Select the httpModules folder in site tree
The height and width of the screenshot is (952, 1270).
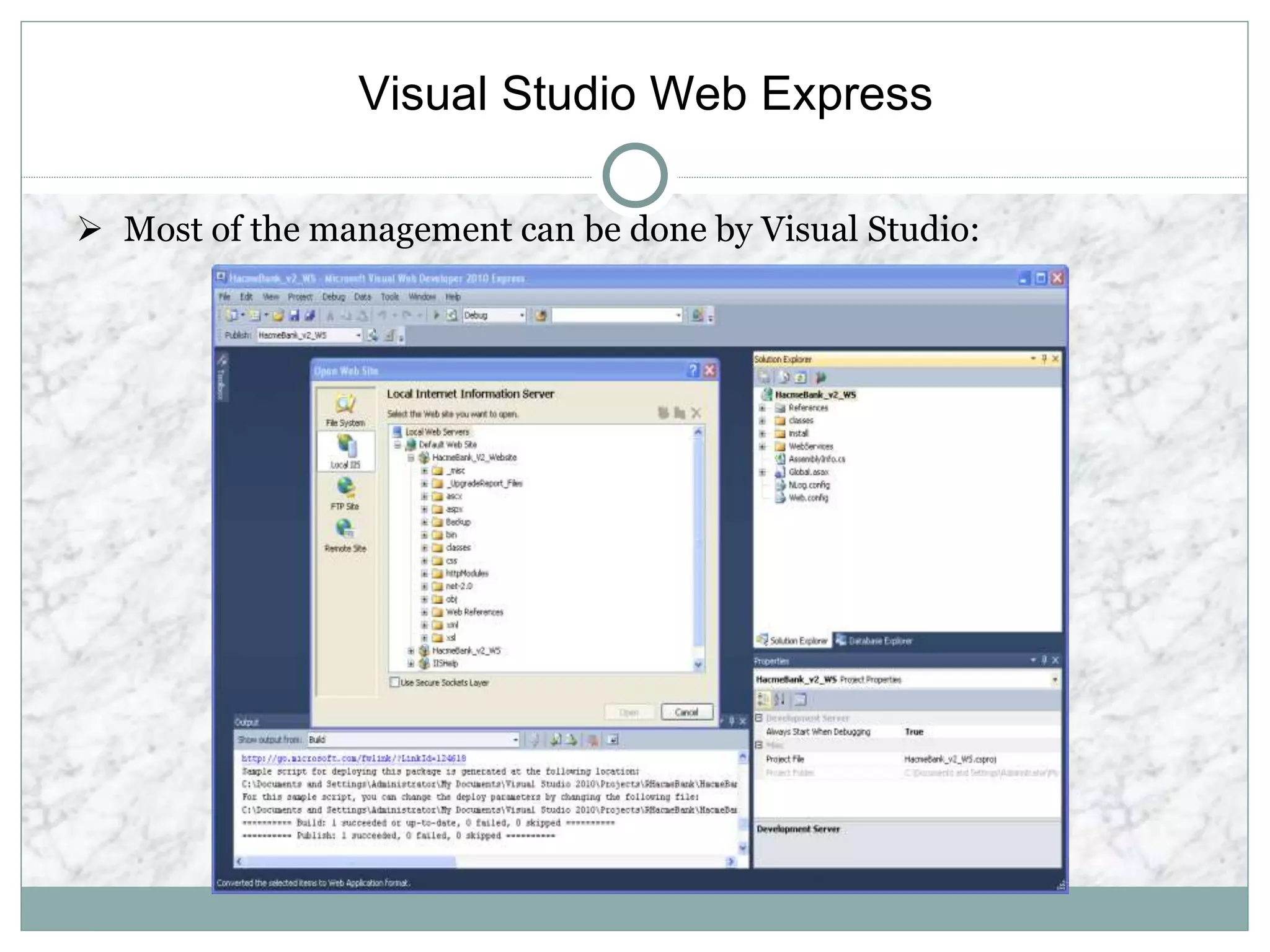[x=467, y=573]
